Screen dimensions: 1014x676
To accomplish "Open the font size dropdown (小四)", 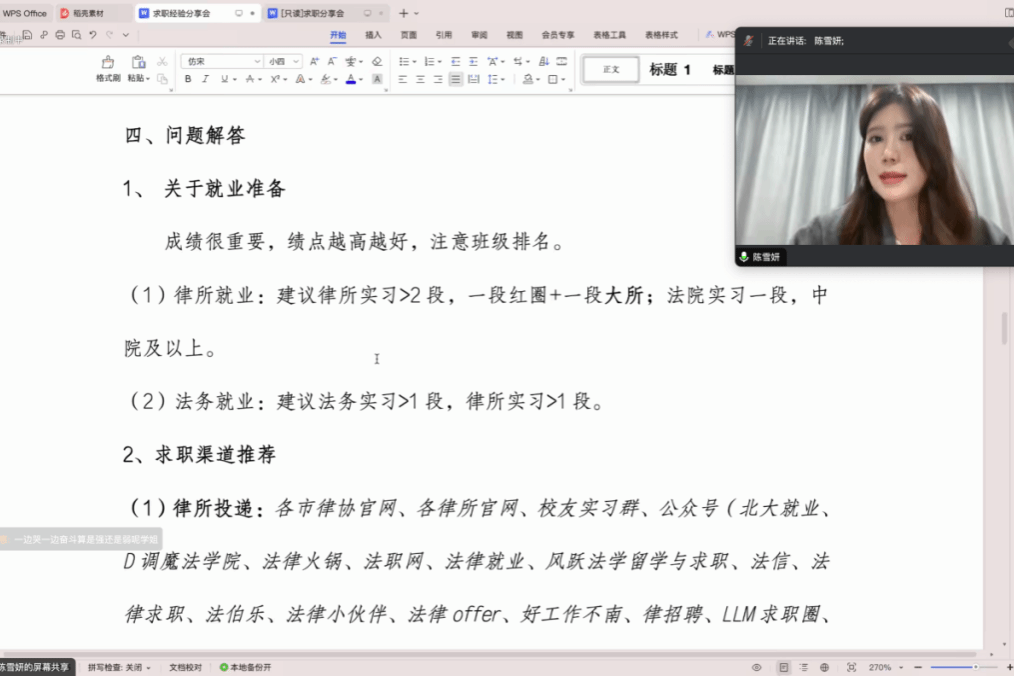I will (283, 61).
